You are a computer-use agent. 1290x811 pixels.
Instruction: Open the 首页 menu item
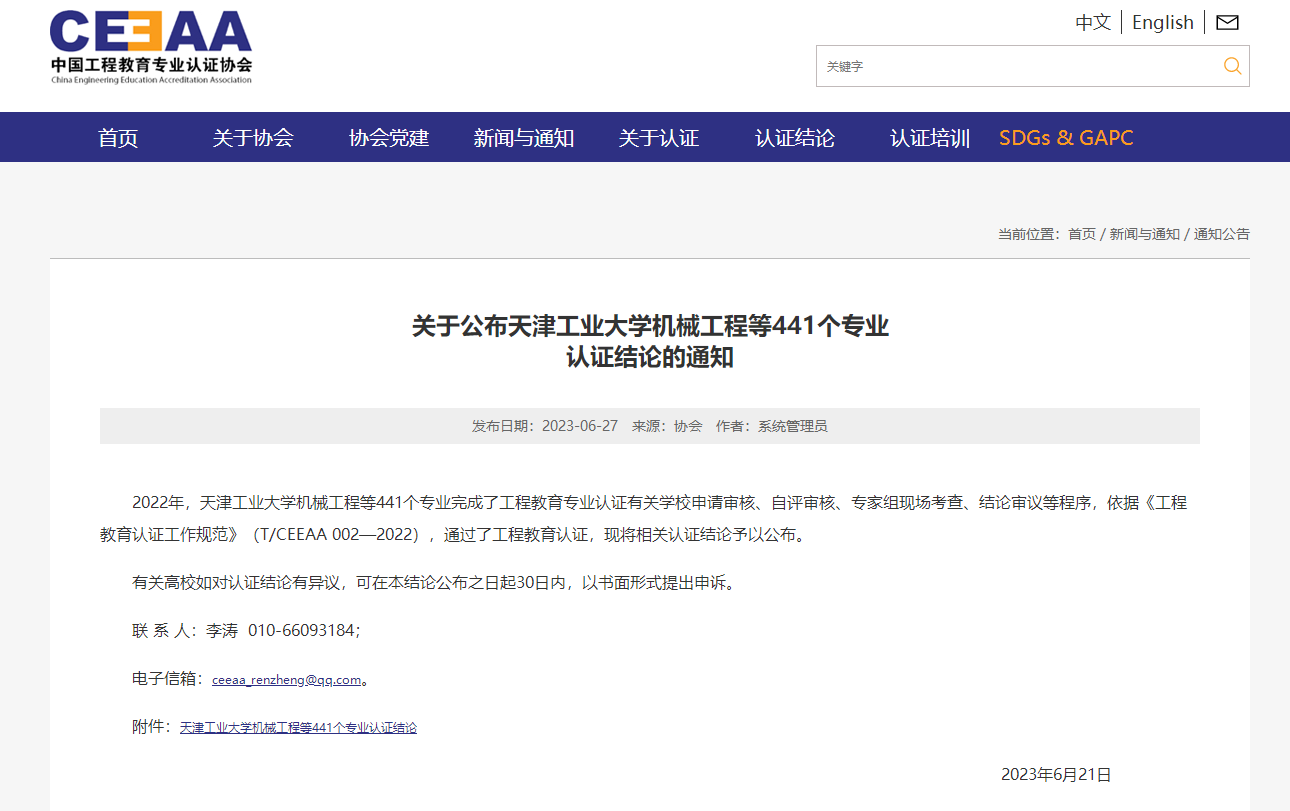[118, 138]
